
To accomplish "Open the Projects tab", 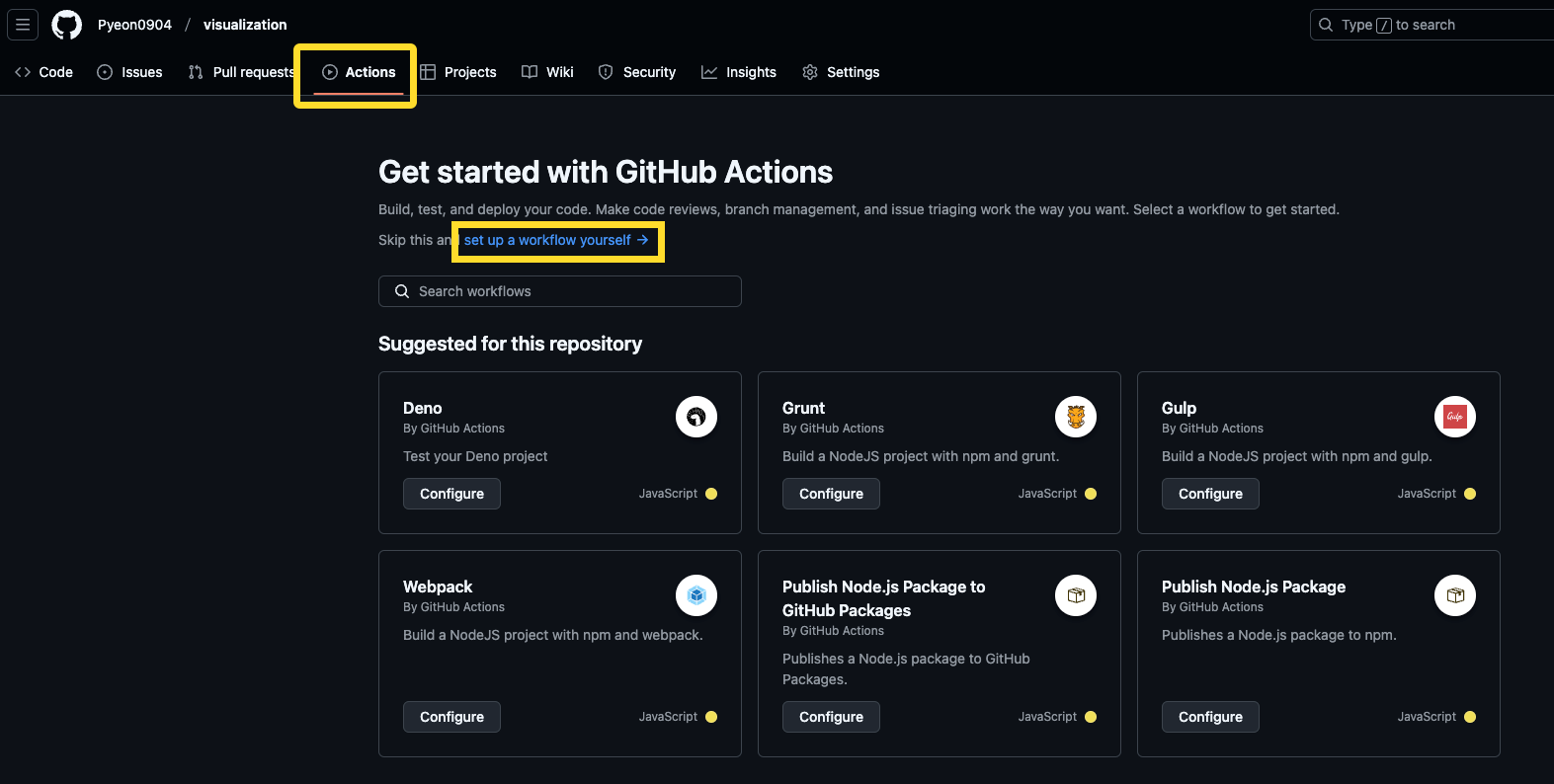I will 458,72.
